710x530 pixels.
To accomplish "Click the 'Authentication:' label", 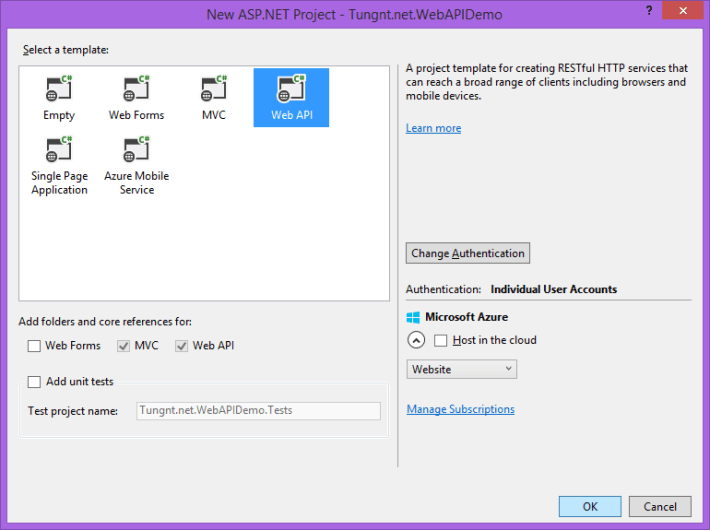I will pos(443,289).
